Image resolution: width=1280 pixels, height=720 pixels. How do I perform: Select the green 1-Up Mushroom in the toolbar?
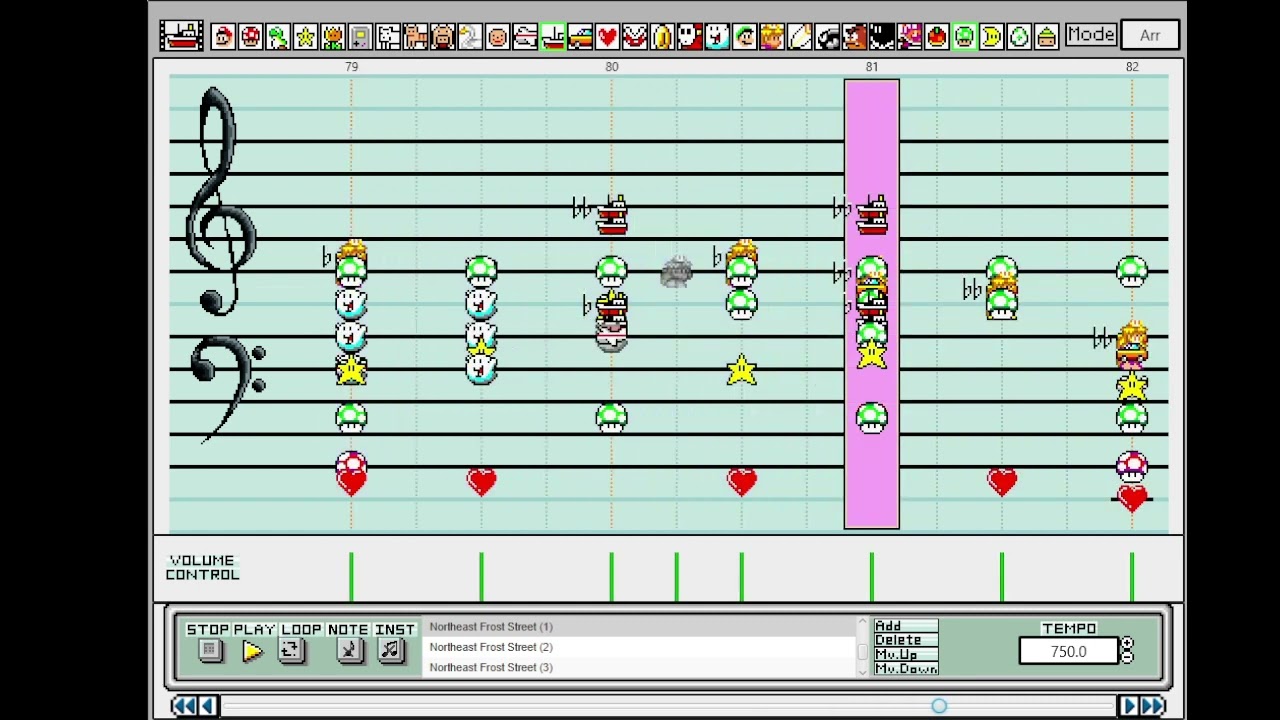click(x=964, y=36)
